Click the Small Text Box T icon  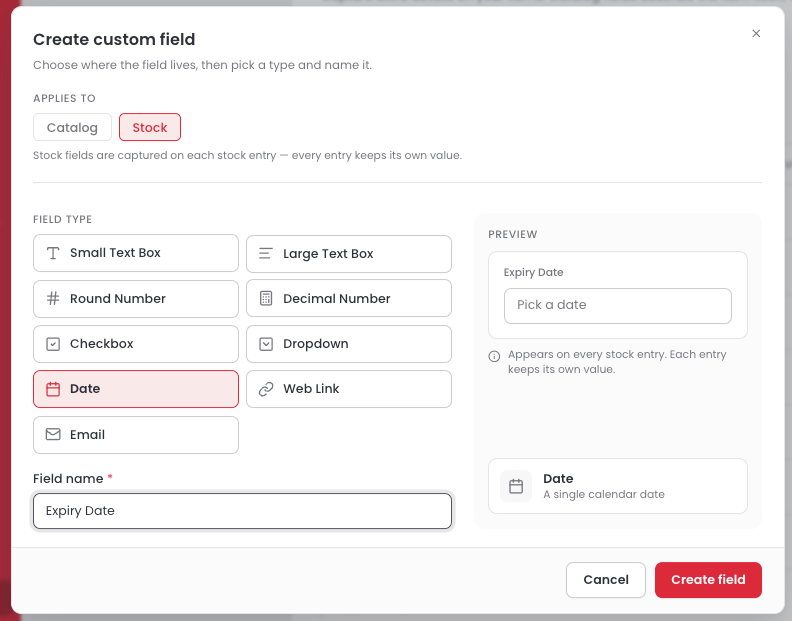click(53, 253)
